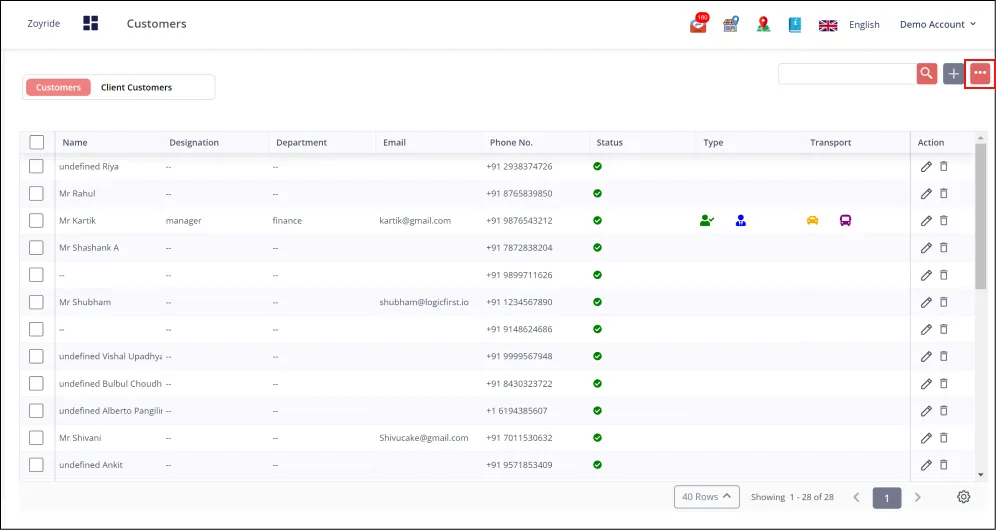Check the box for Mr Kartik
The image size is (996, 530).
[36, 221]
